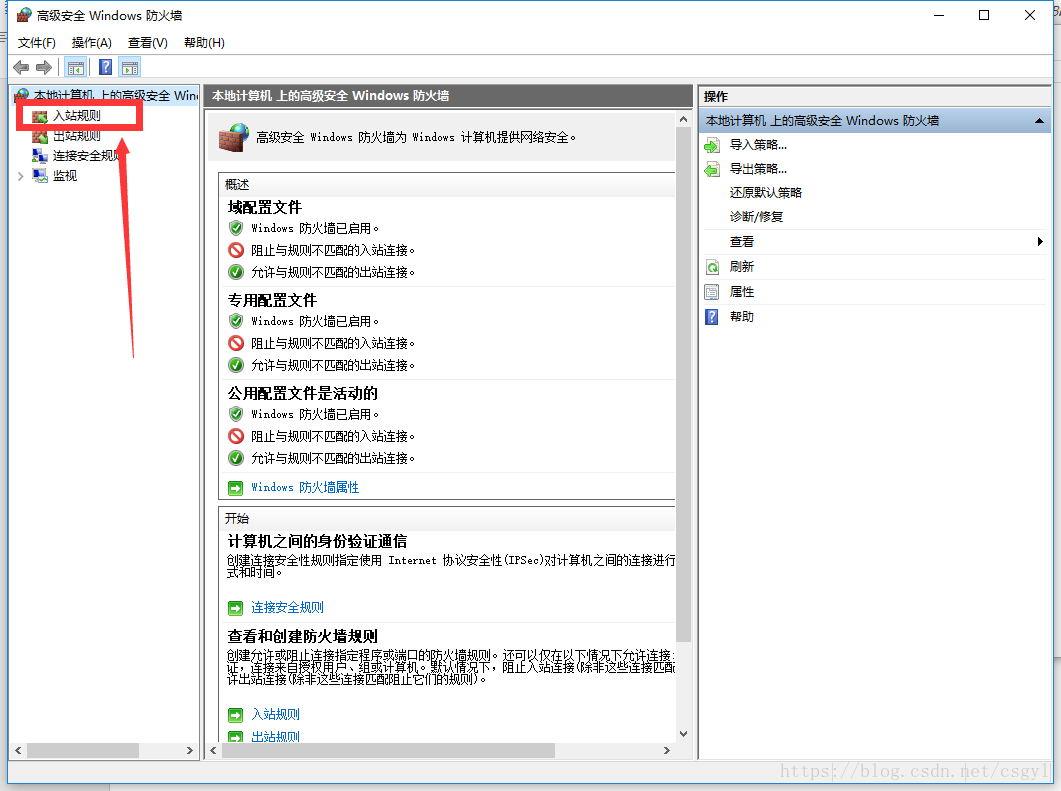The width and height of the screenshot is (1061, 791).
Task: Collapse the actions section header arrow
Action: [x=1039, y=121]
